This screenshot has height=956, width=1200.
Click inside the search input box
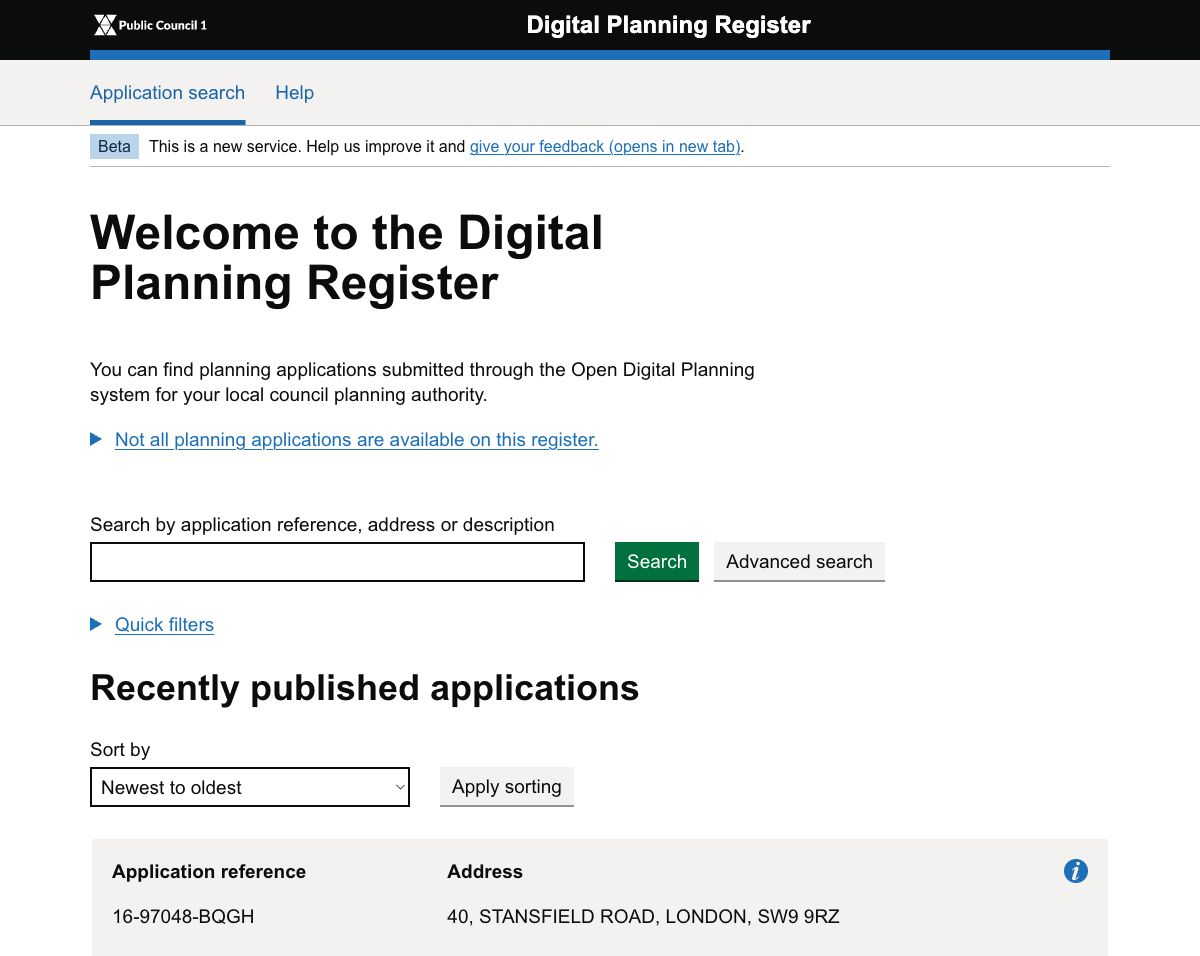click(337, 561)
